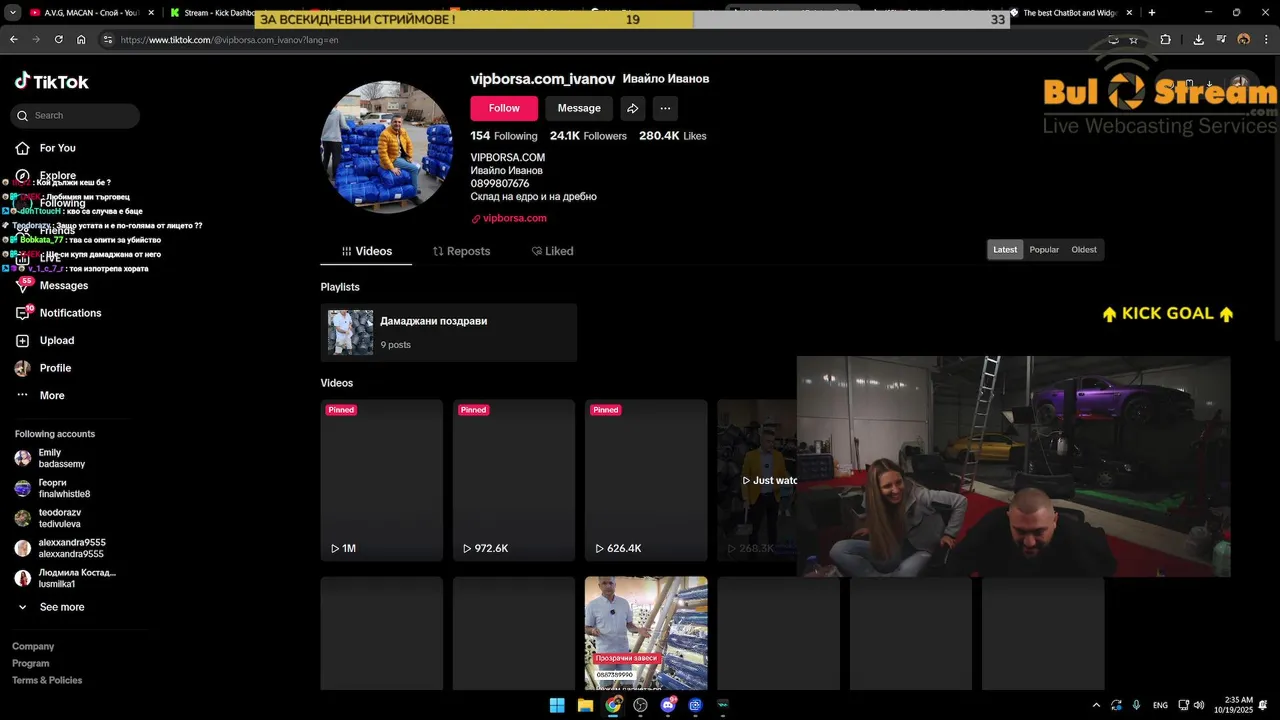Switch to the Reposts tab
The height and width of the screenshot is (720, 1280).
click(x=461, y=251)
